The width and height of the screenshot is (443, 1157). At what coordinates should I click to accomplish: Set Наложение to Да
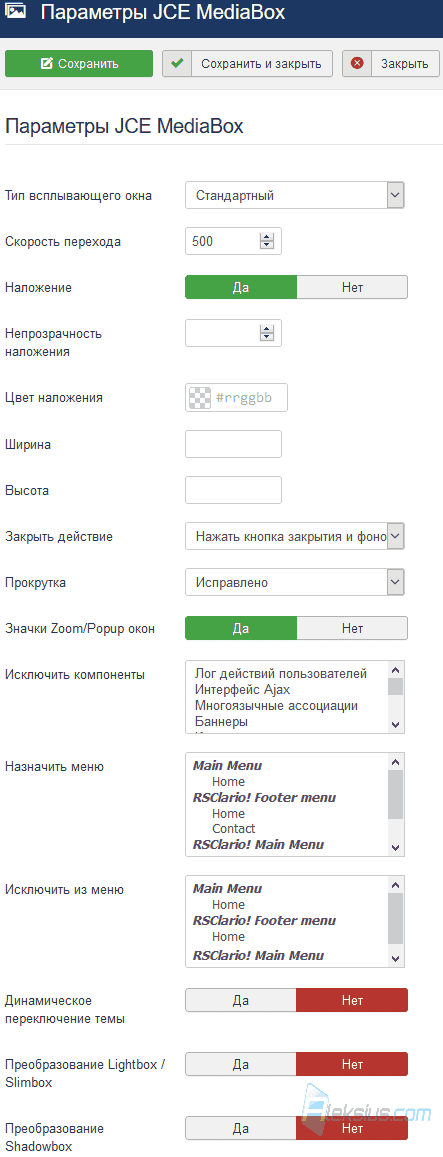coord(241,287)
